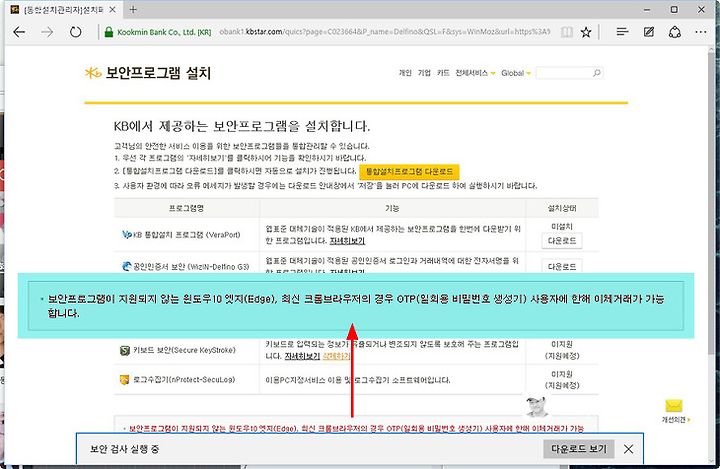Click the 보안 검사 실행 중 status text
The height and width of the screenshot is (469, 720).
[124, 449]
